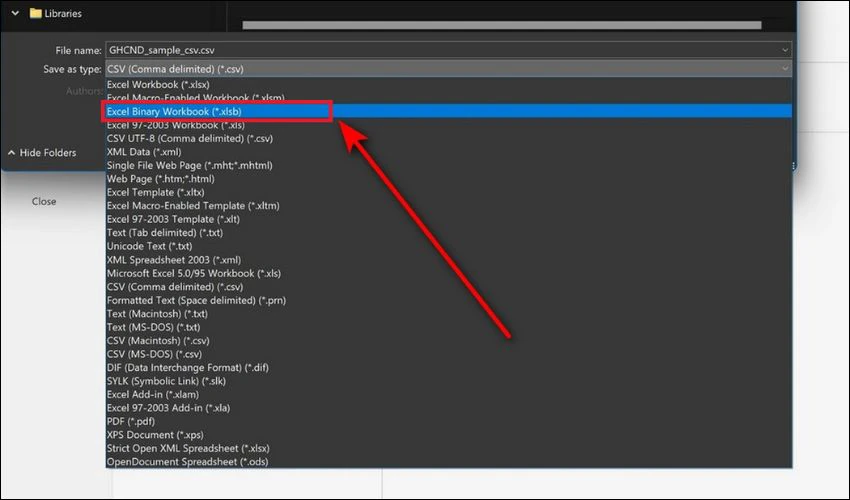Viewport: 850px width, 500px height.
Task: Select DIF (Data Interchange Format) (*.dif)
Action: pyautogui.click(x=449, y=368)
